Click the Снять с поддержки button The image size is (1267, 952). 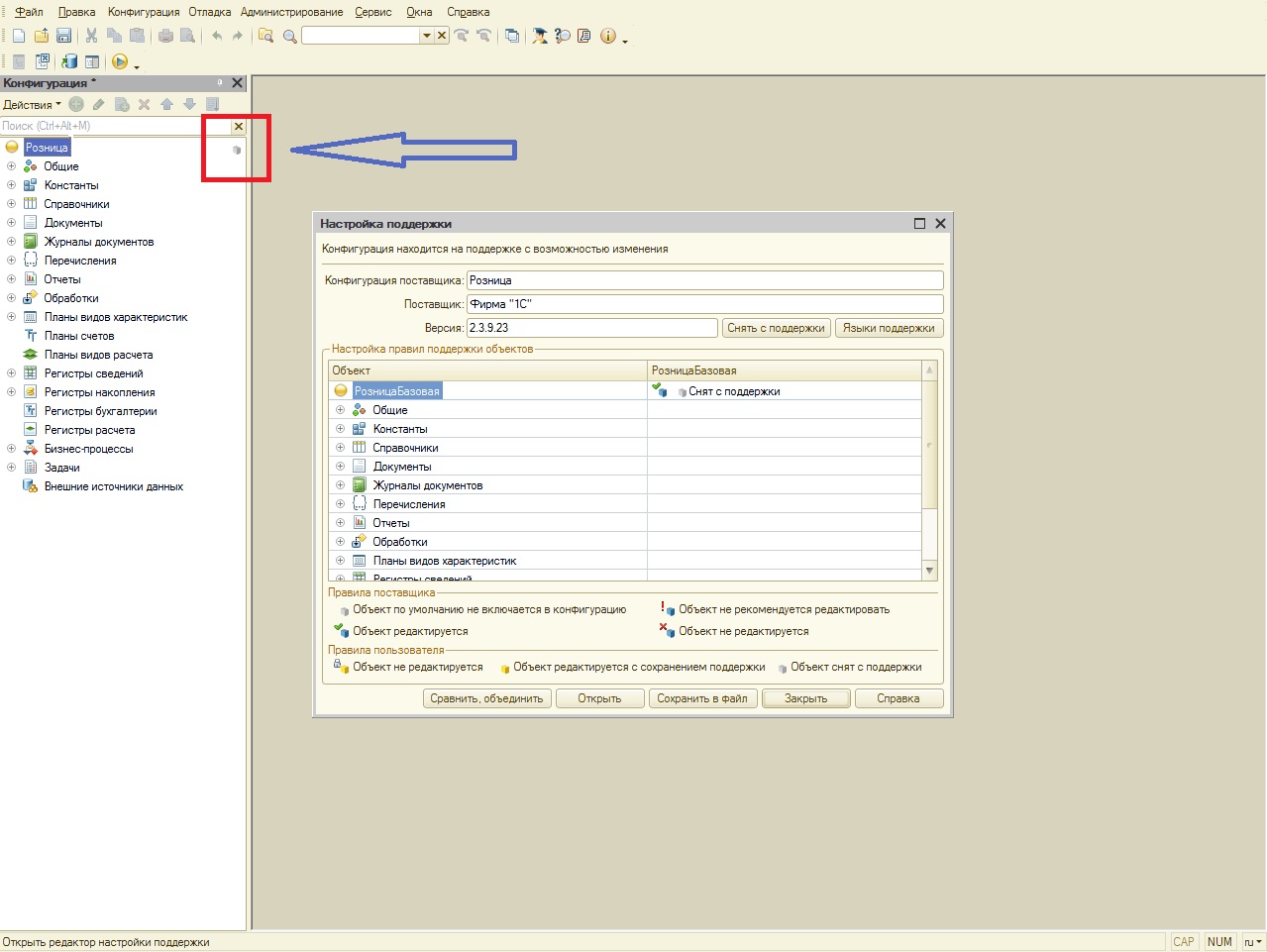(x=776, y=328)
